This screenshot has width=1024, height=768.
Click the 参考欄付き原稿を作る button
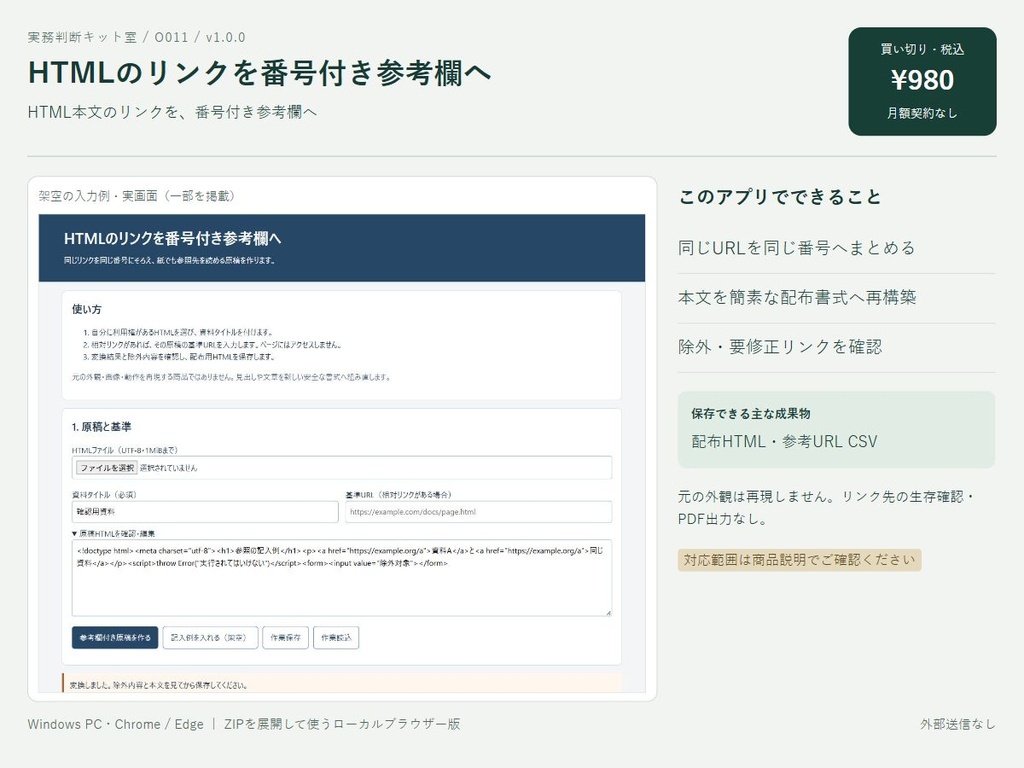pos(115,637)
